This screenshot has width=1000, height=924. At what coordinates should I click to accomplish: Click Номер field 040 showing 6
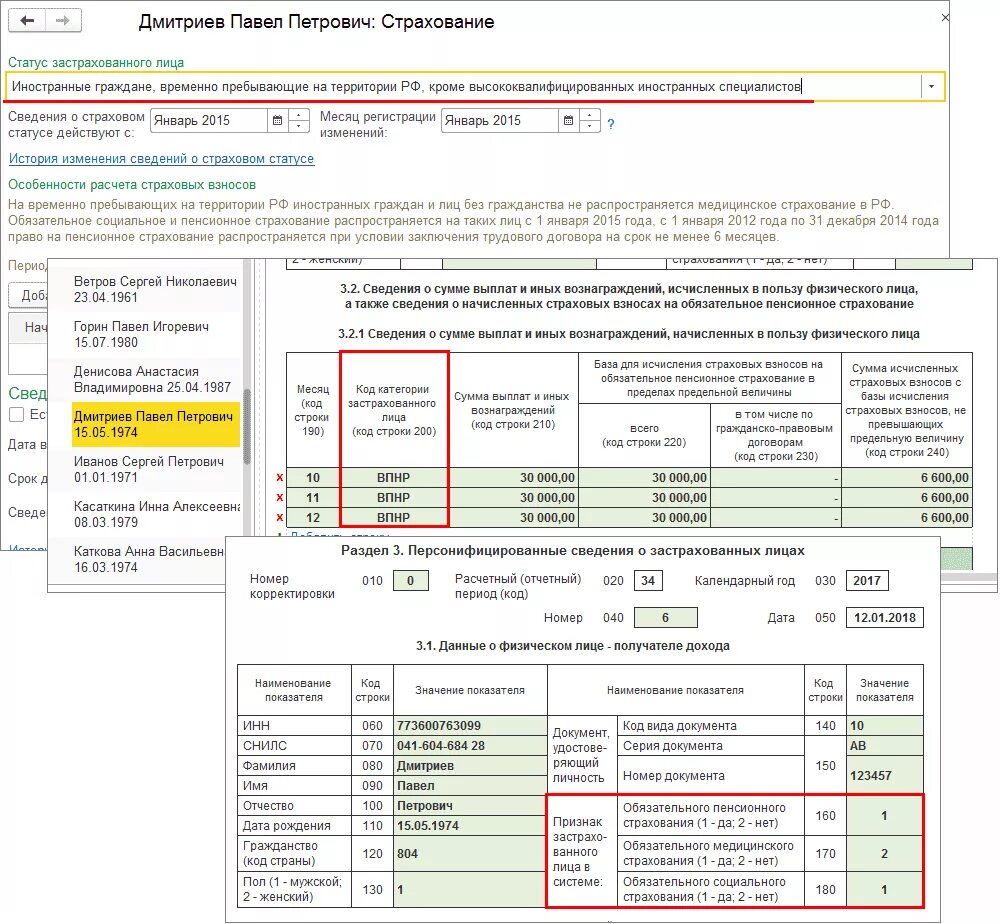pos(665,617)
